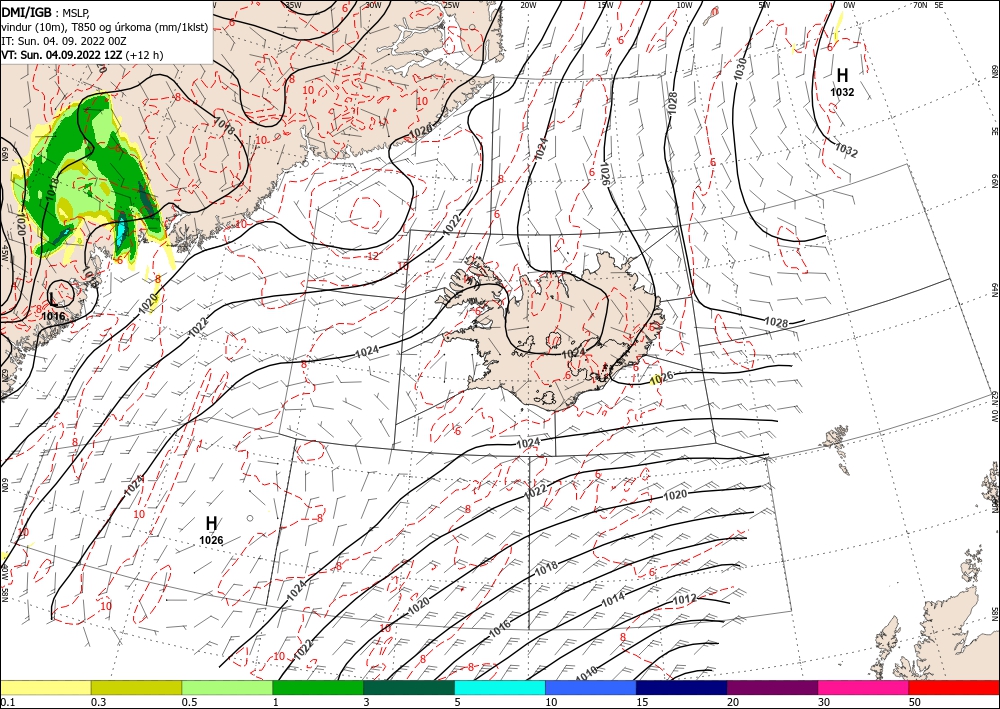Click the olive 0.3–0.5 legend swatch
This screenshot has width=1000, height=709.
coord(136,687)
